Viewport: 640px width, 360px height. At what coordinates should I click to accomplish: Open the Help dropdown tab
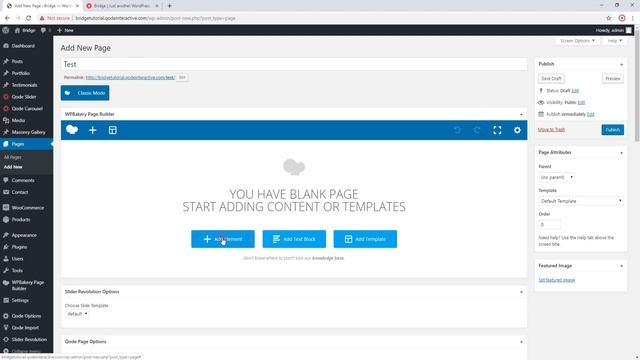pyautogui.click(x=614, y=41)
